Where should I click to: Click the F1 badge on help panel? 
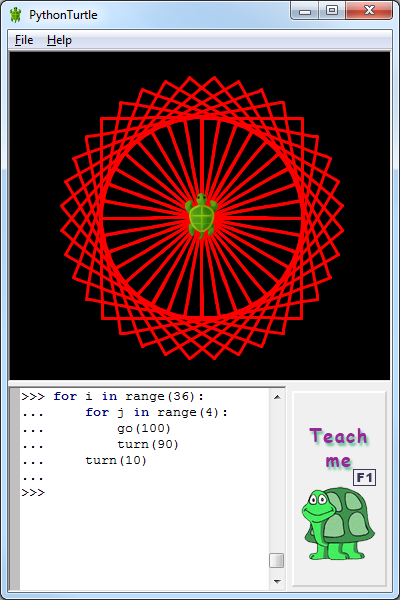click(x=364, y=478)
